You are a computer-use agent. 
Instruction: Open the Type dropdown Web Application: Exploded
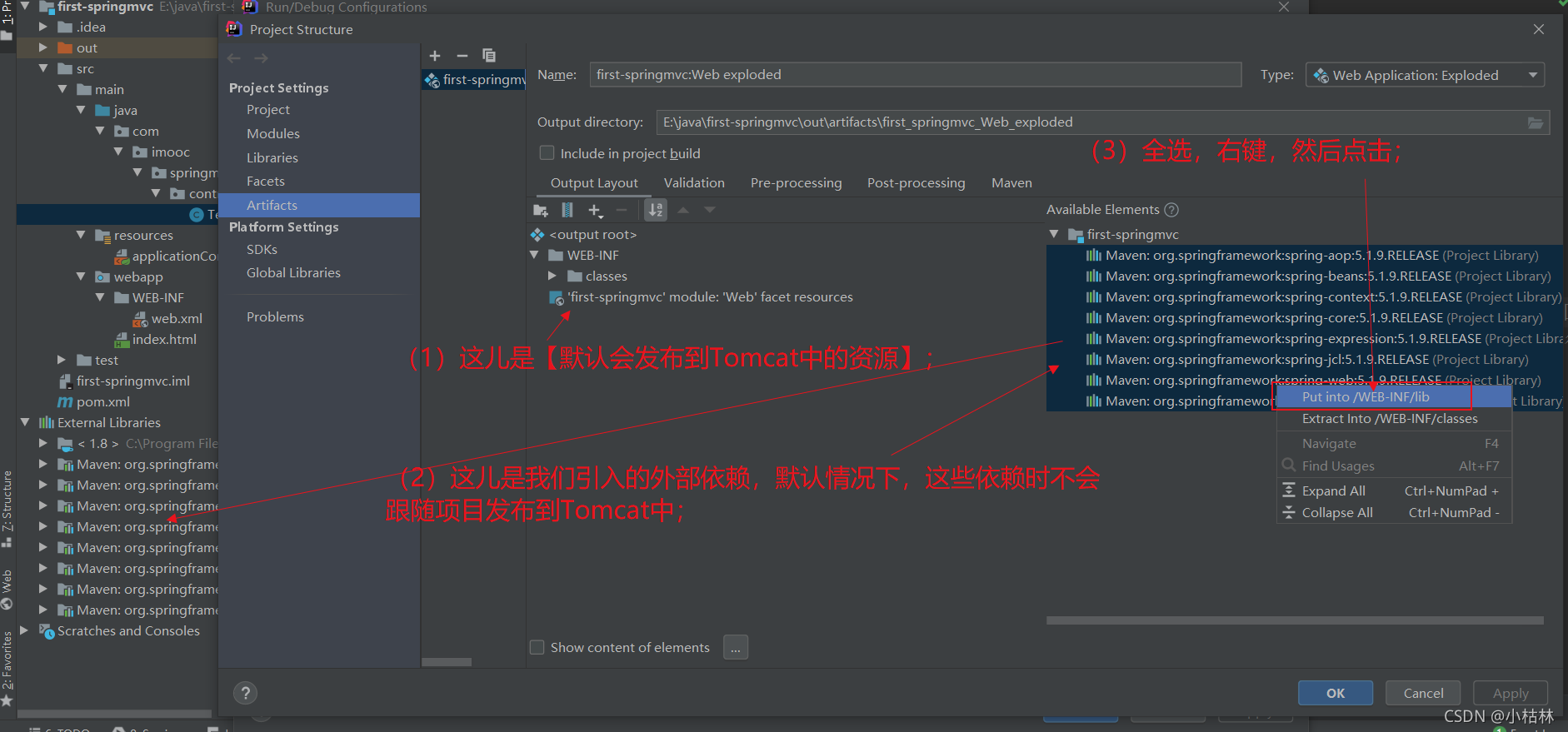[x=1425, y=75]
